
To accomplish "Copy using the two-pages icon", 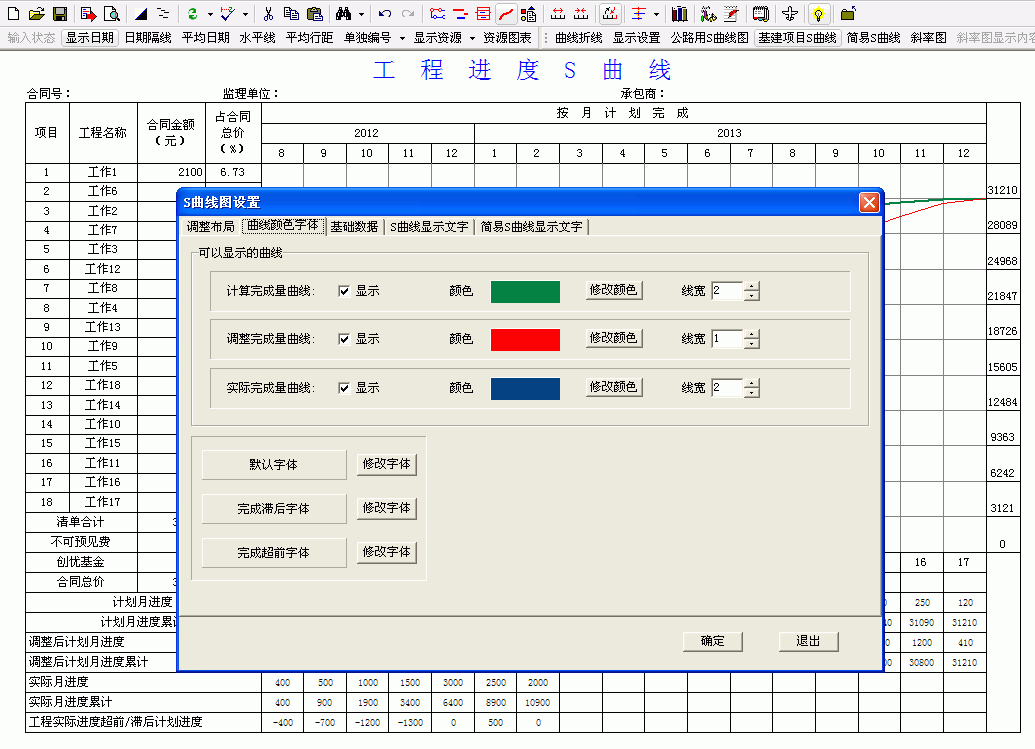I will (291, 13).
